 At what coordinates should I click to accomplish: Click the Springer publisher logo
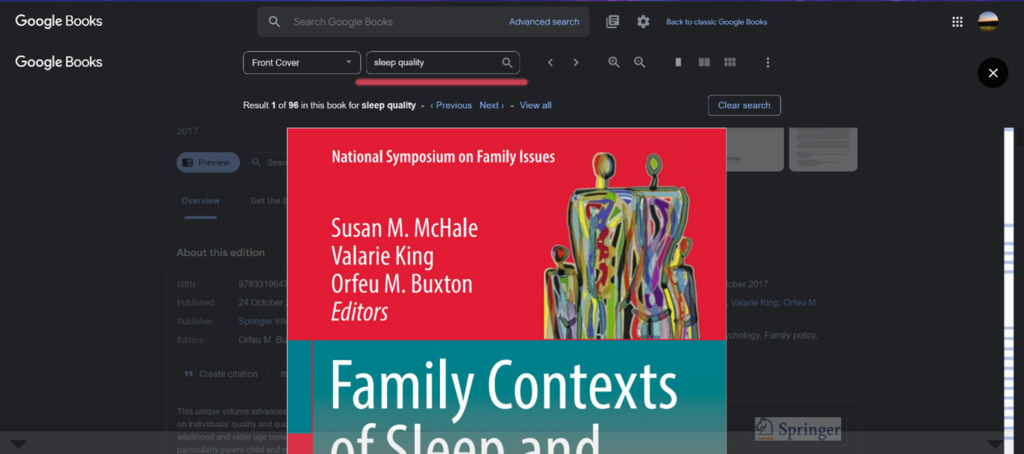click(797, 429)
